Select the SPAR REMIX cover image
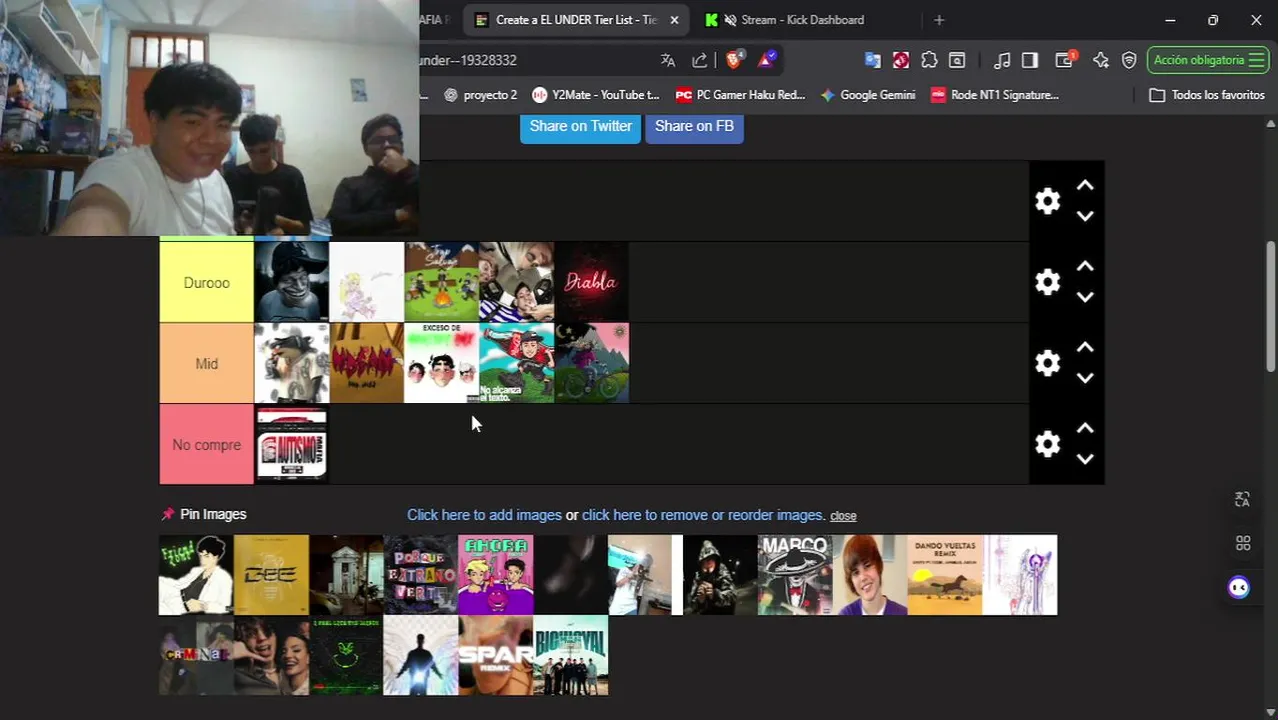 (496, 655)
